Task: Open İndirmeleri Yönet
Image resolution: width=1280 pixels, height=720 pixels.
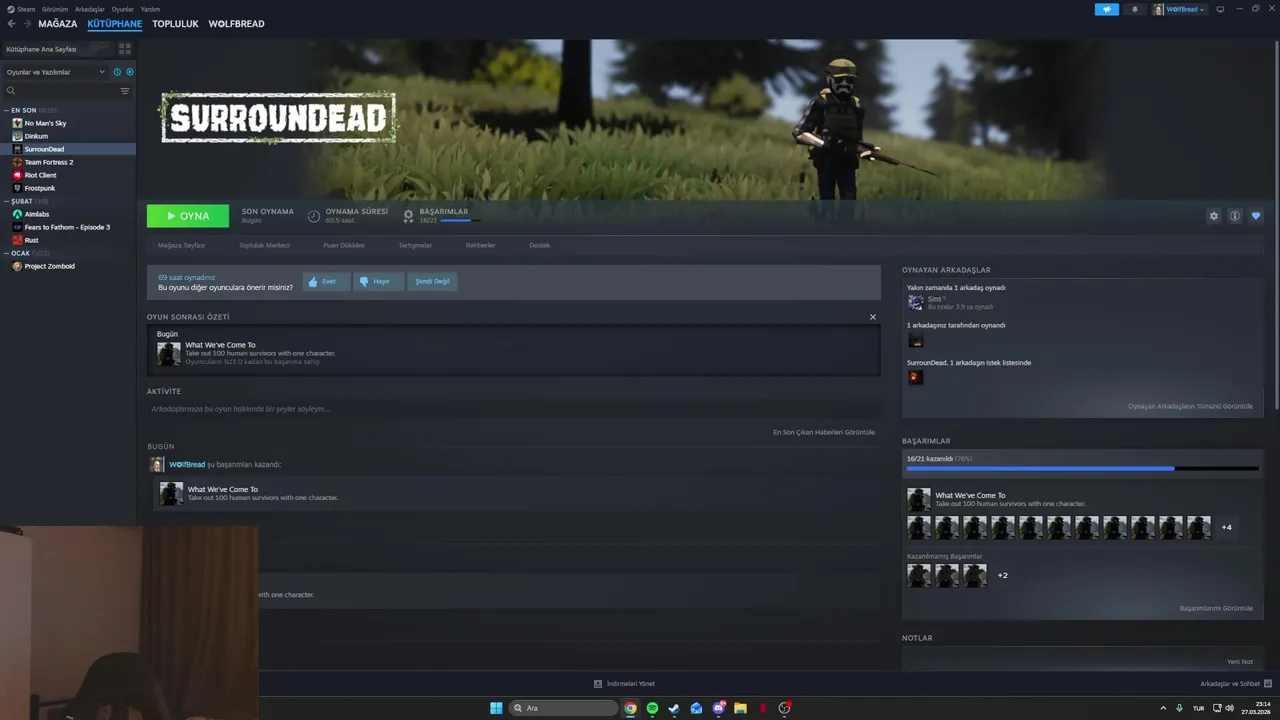Action: pyautogui.click(x=625, y=684)
